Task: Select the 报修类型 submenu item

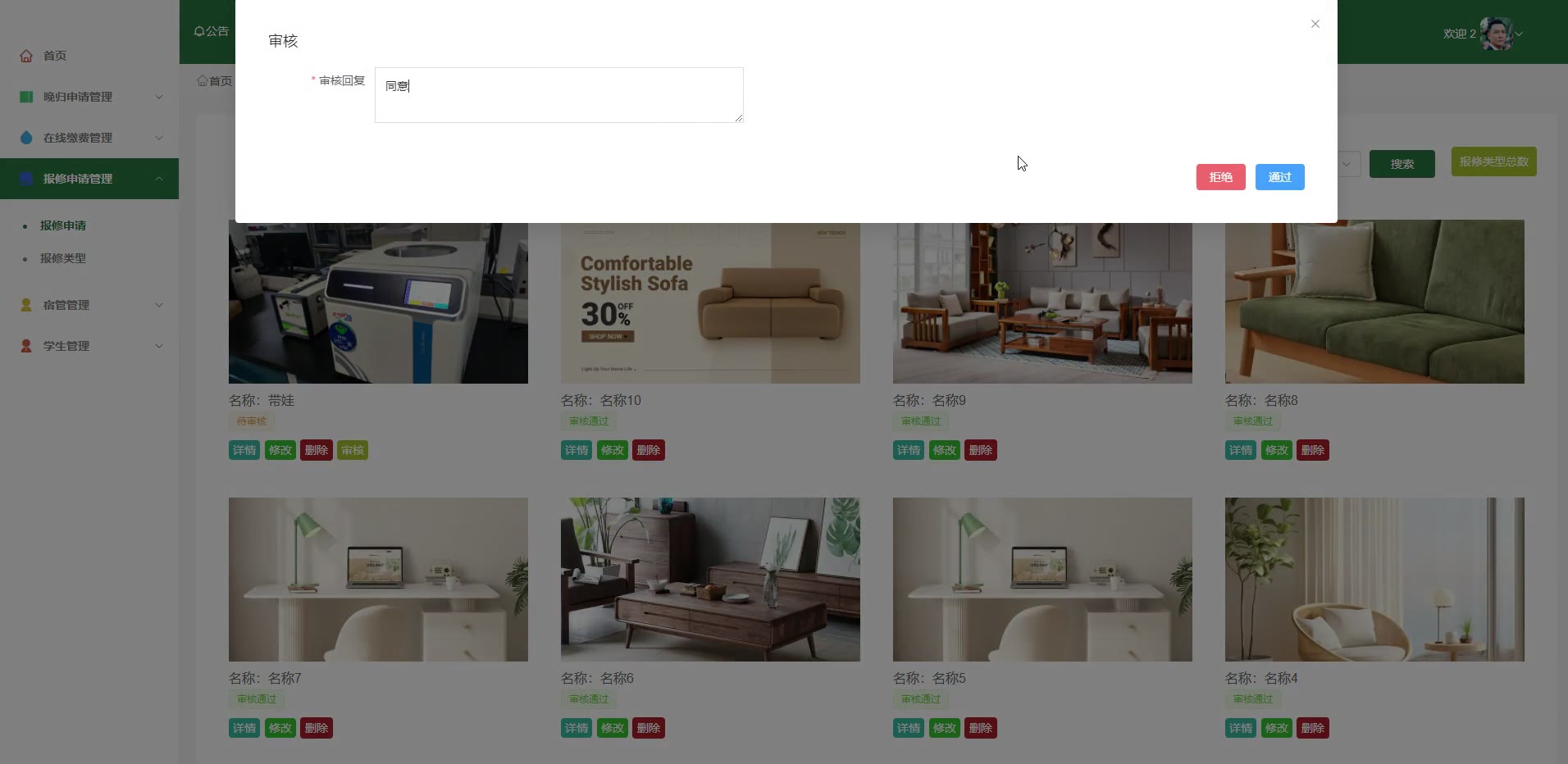Action: (63, 258)
